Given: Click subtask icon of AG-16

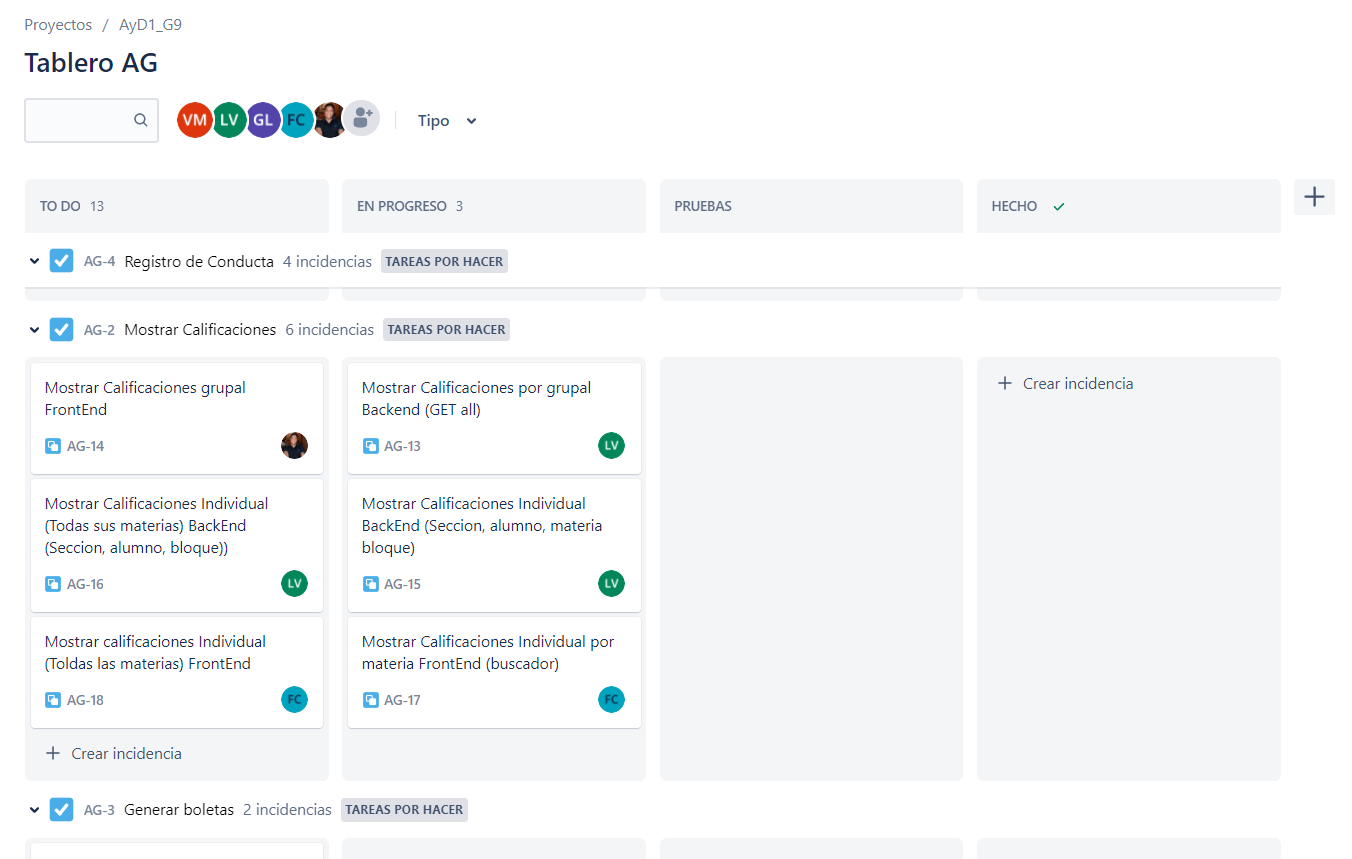Looking at the screenshot, I should click(53, 584).
